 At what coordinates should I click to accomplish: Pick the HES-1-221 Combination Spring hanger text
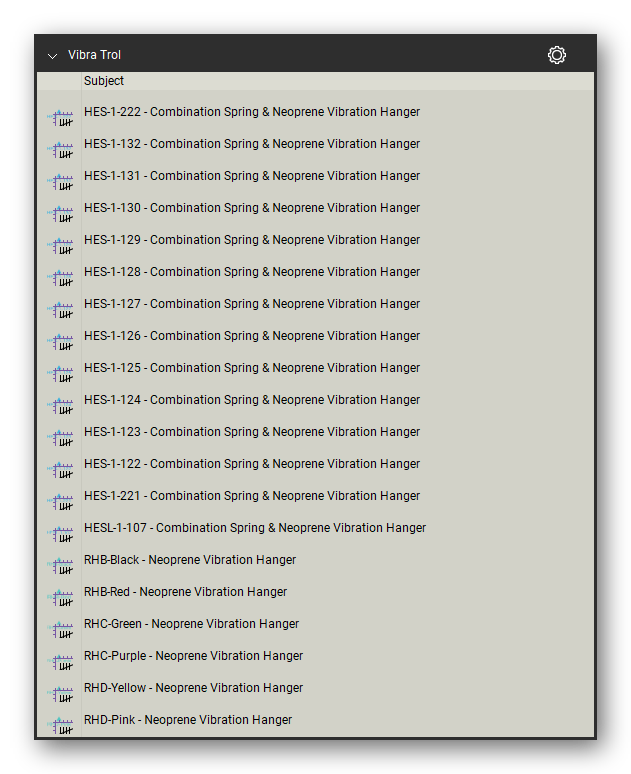point(252,496)
